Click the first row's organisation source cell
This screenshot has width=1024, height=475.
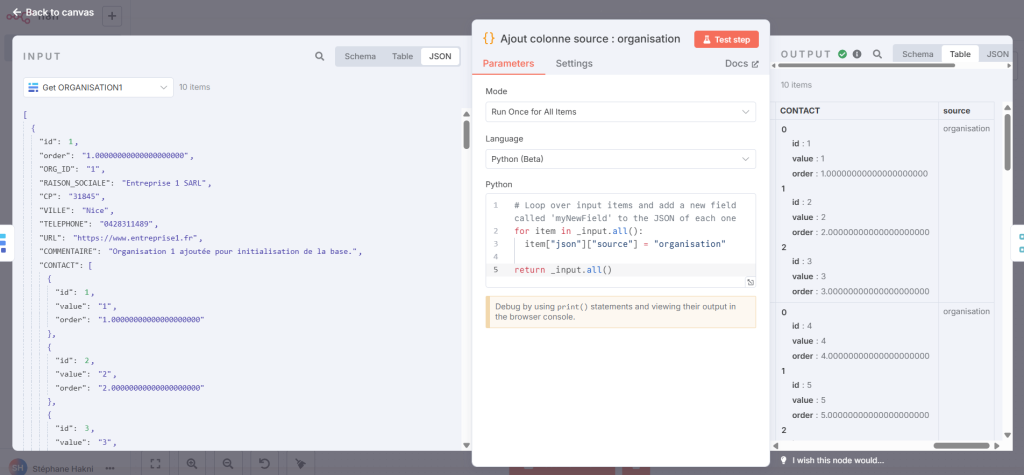pos(967,129)
